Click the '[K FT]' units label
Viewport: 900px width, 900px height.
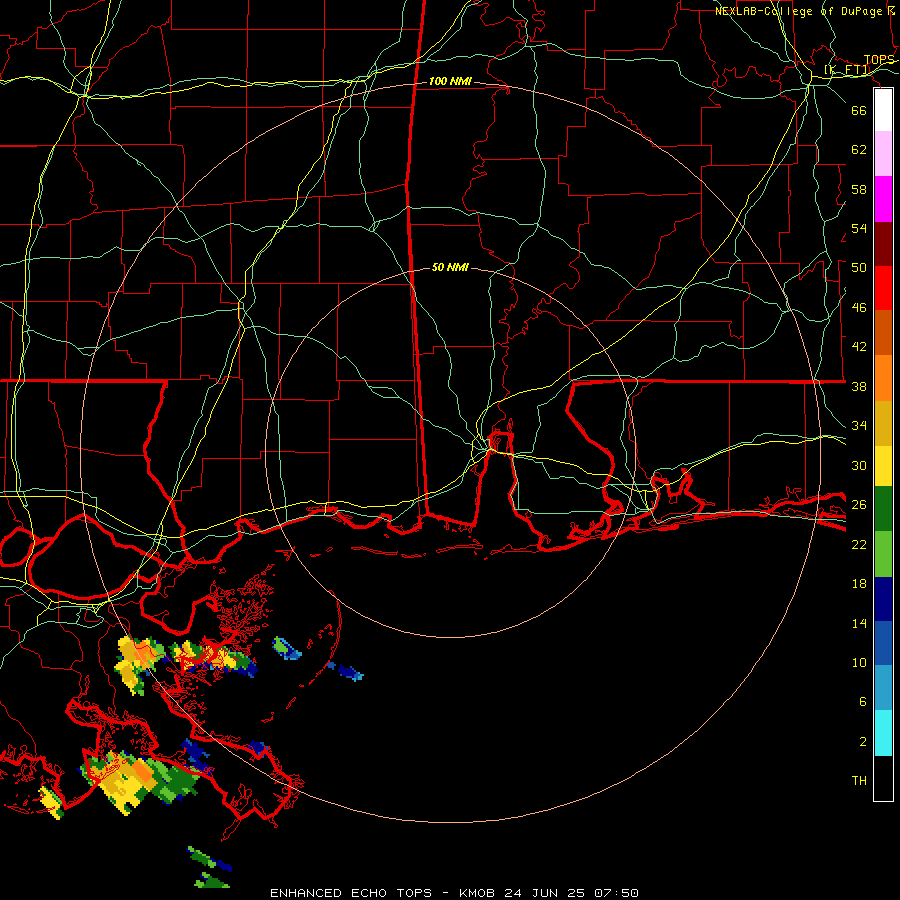847,70
